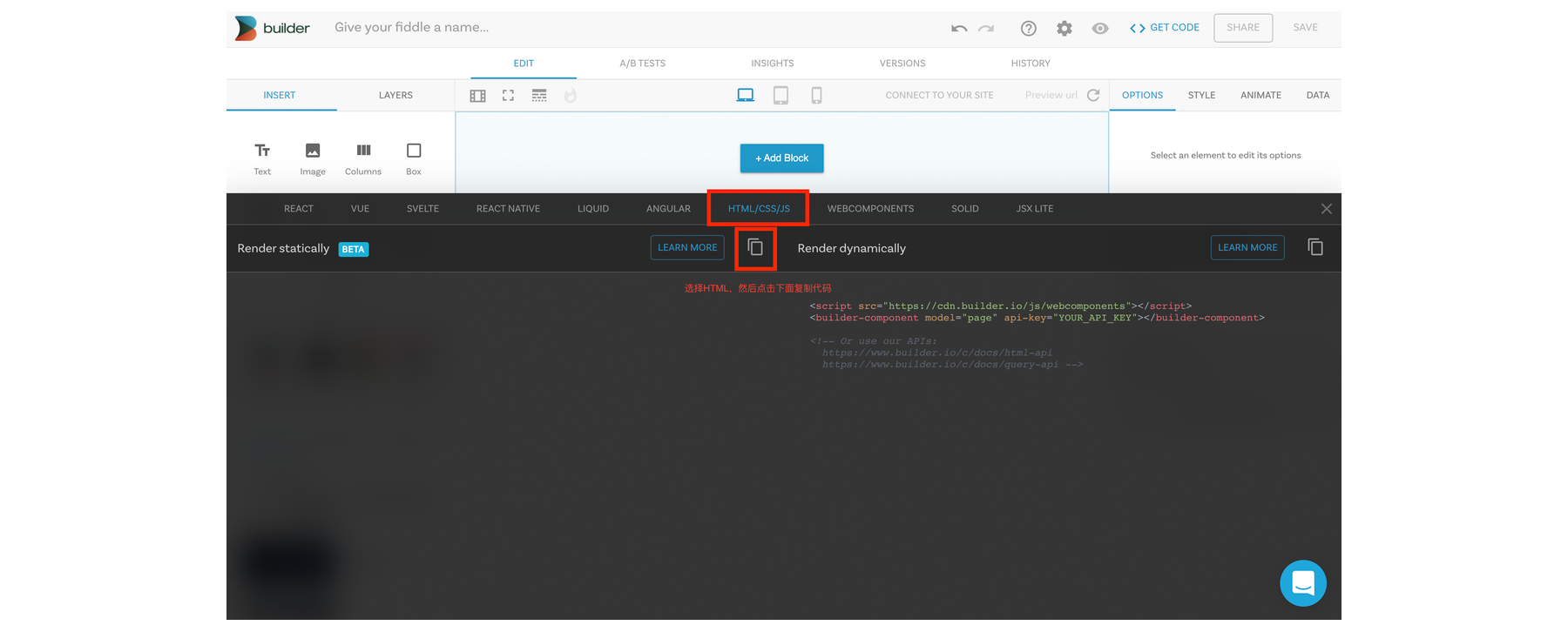The height and width of the screenshot is (632, 1568).
Task: Select the LIQUID code tab
Action: pos(593,209)
